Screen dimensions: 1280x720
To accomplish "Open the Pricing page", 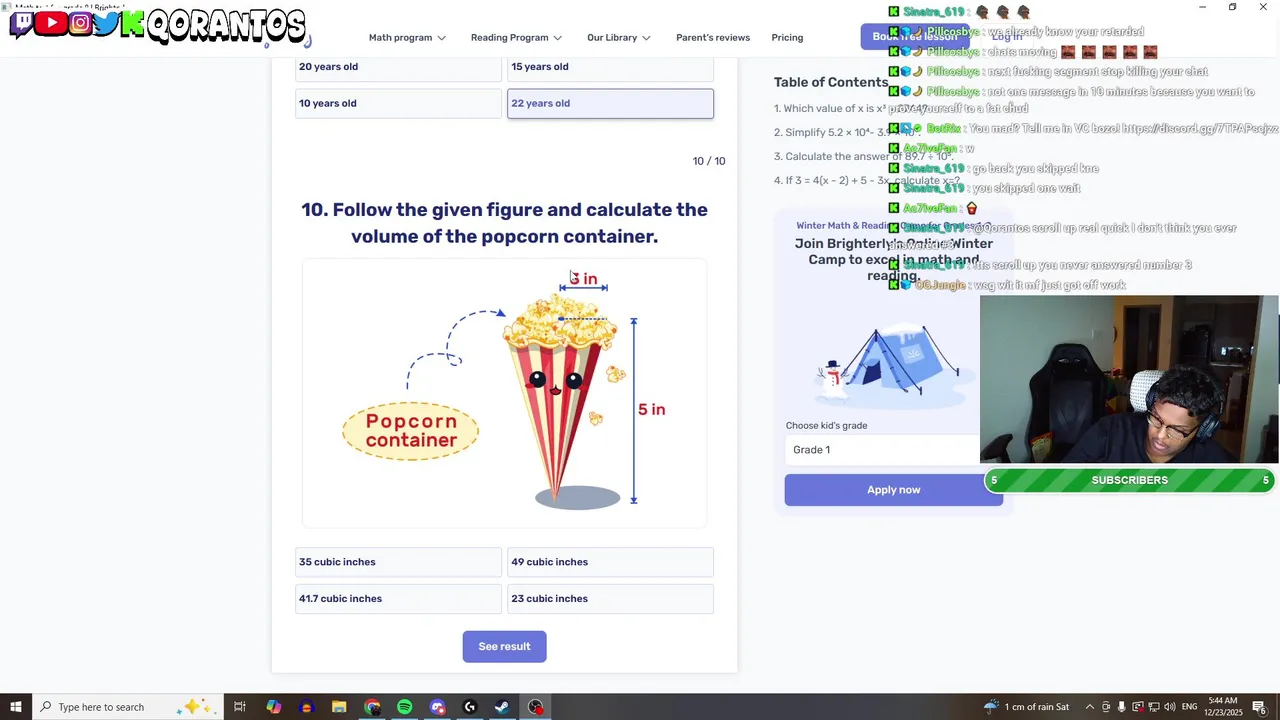I will (787, 38).
